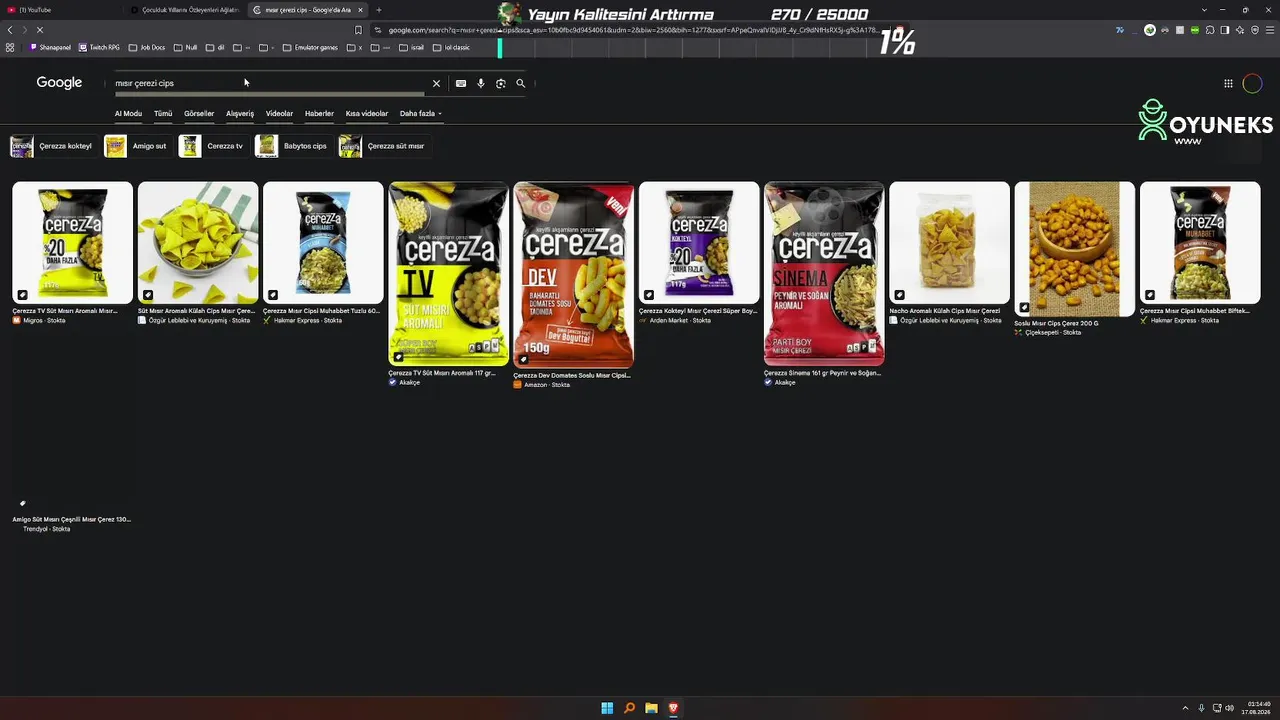This screenshot has height=720, width=1280.
Task: Open File Explorer from the taskbar
Action: coord(651,708)
